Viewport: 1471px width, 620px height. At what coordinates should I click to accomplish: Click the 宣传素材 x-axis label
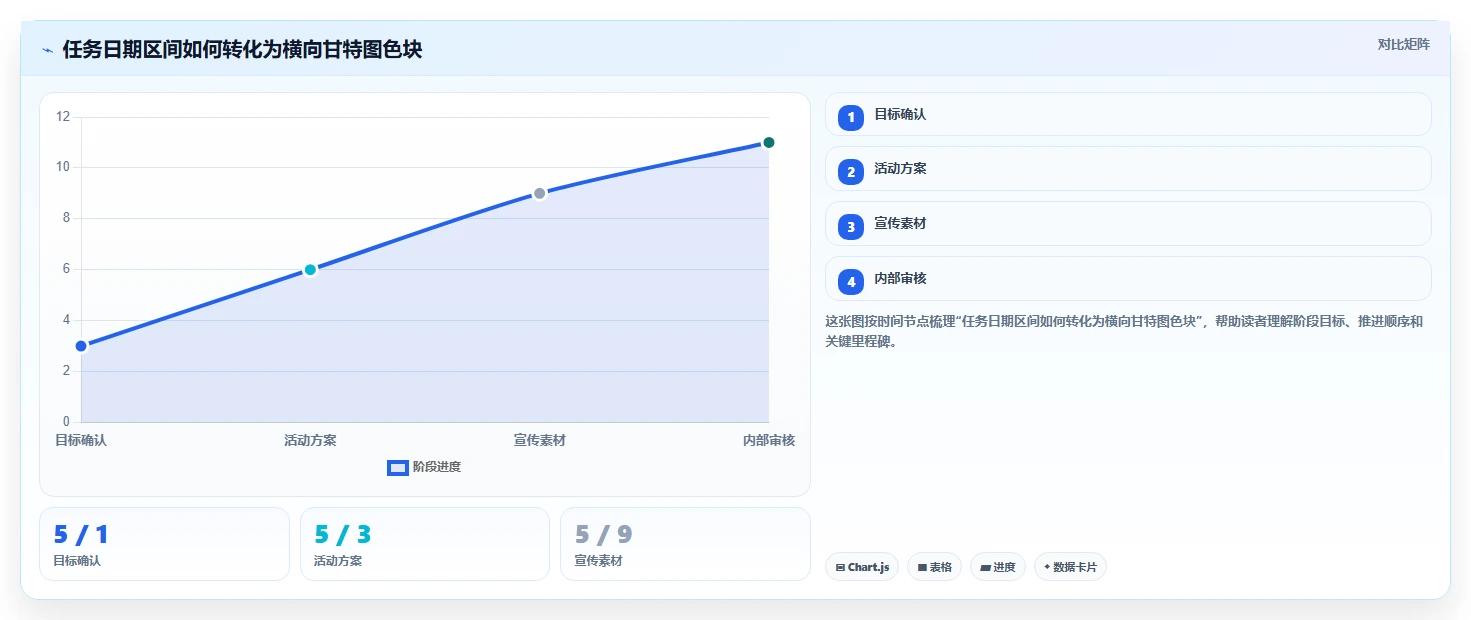click(x=539, y=440)
